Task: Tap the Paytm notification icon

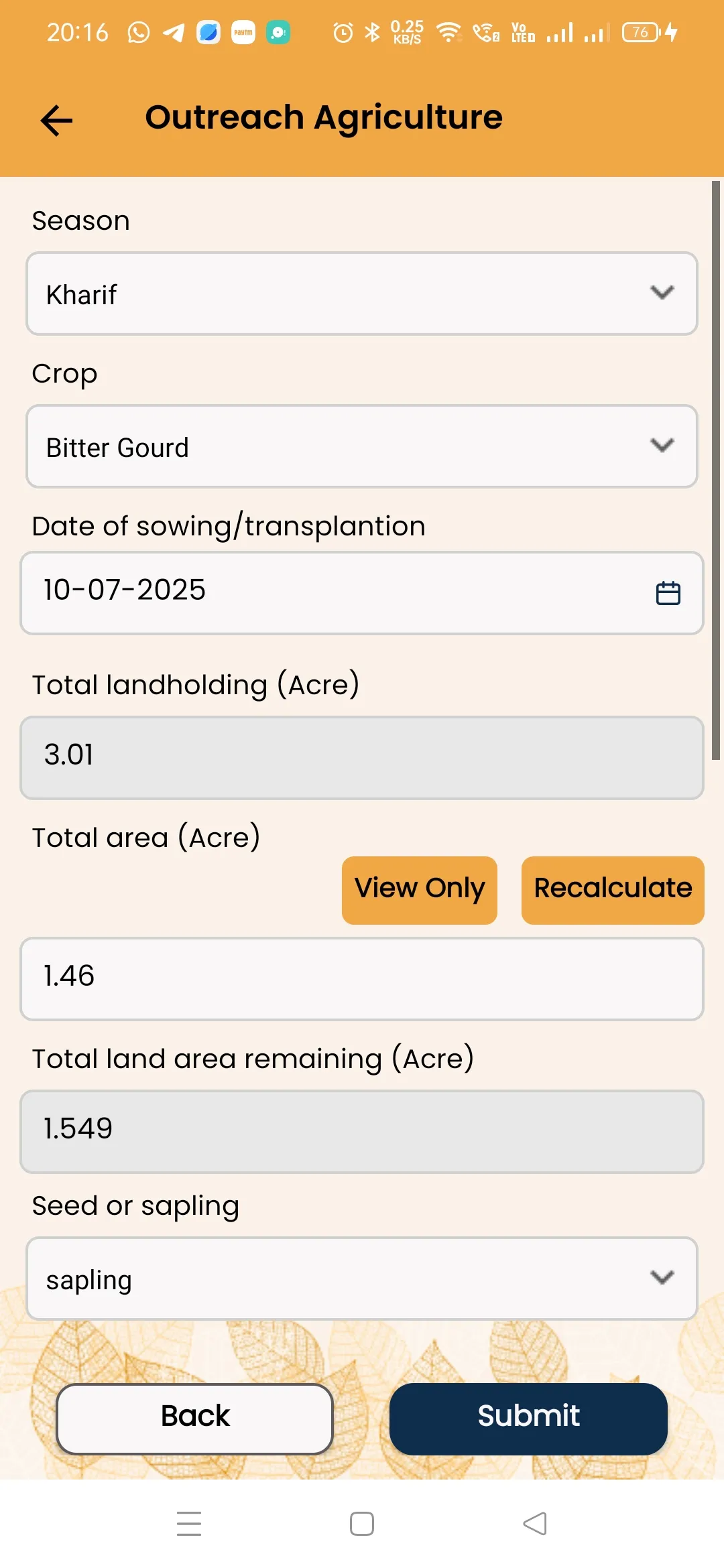Action: click(x=243, y=32)
